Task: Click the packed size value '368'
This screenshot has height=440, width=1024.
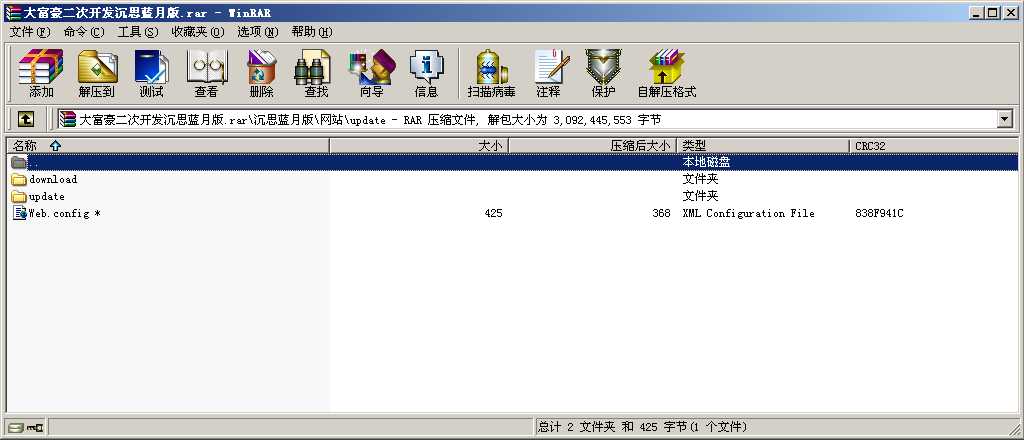Action: pos(661,213)
